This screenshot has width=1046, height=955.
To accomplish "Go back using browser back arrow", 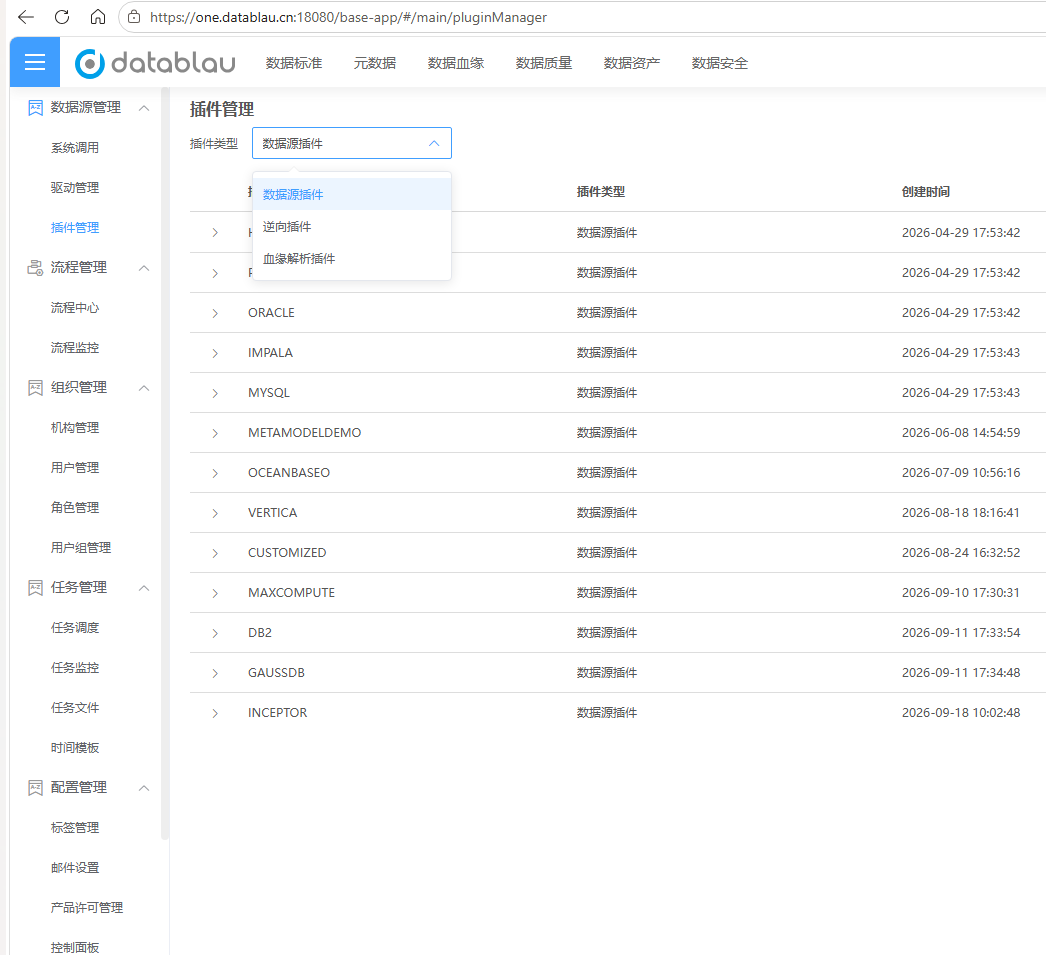I will pyautogui.click(x=26, y=17).
